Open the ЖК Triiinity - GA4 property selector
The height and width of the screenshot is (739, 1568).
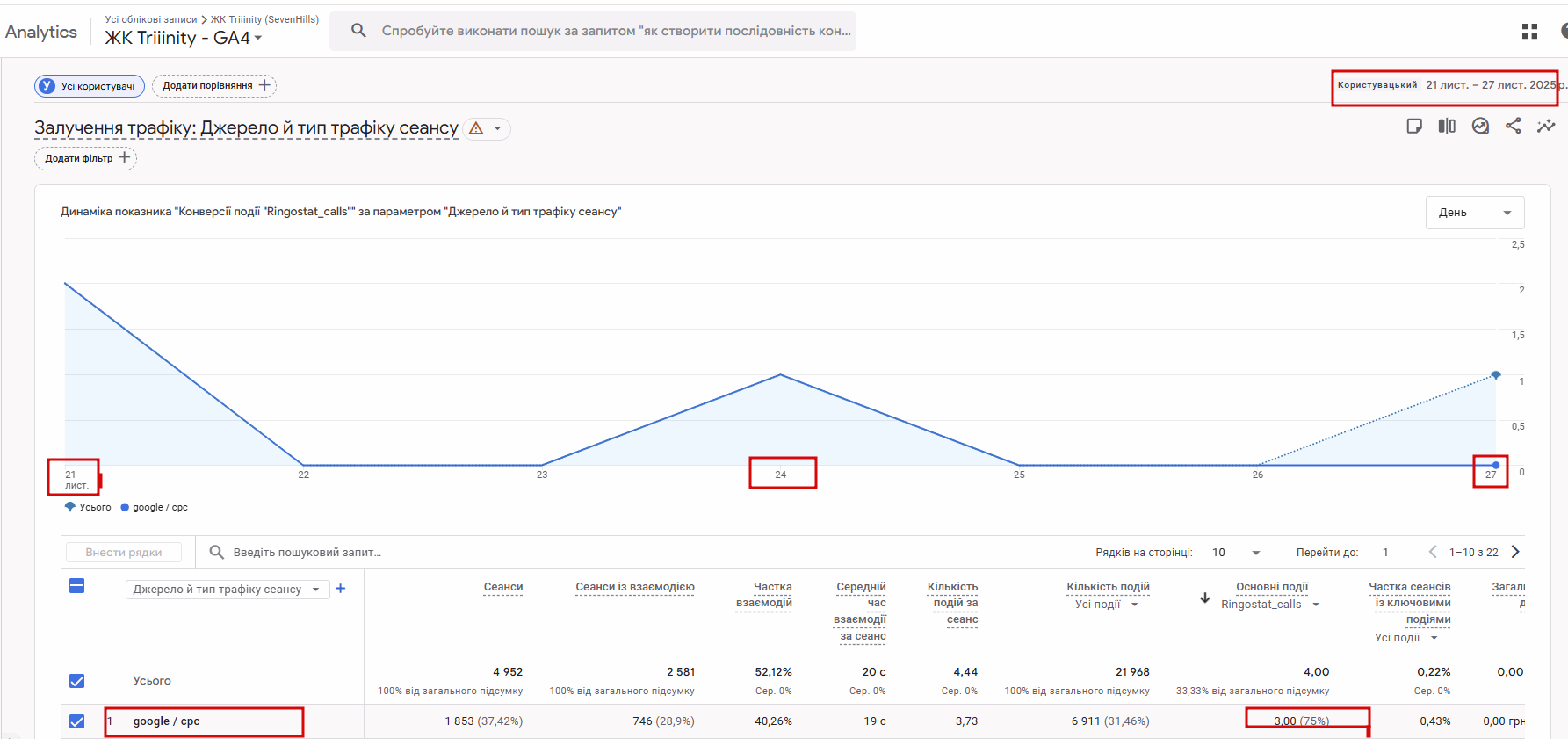click(x=184, y=38)
